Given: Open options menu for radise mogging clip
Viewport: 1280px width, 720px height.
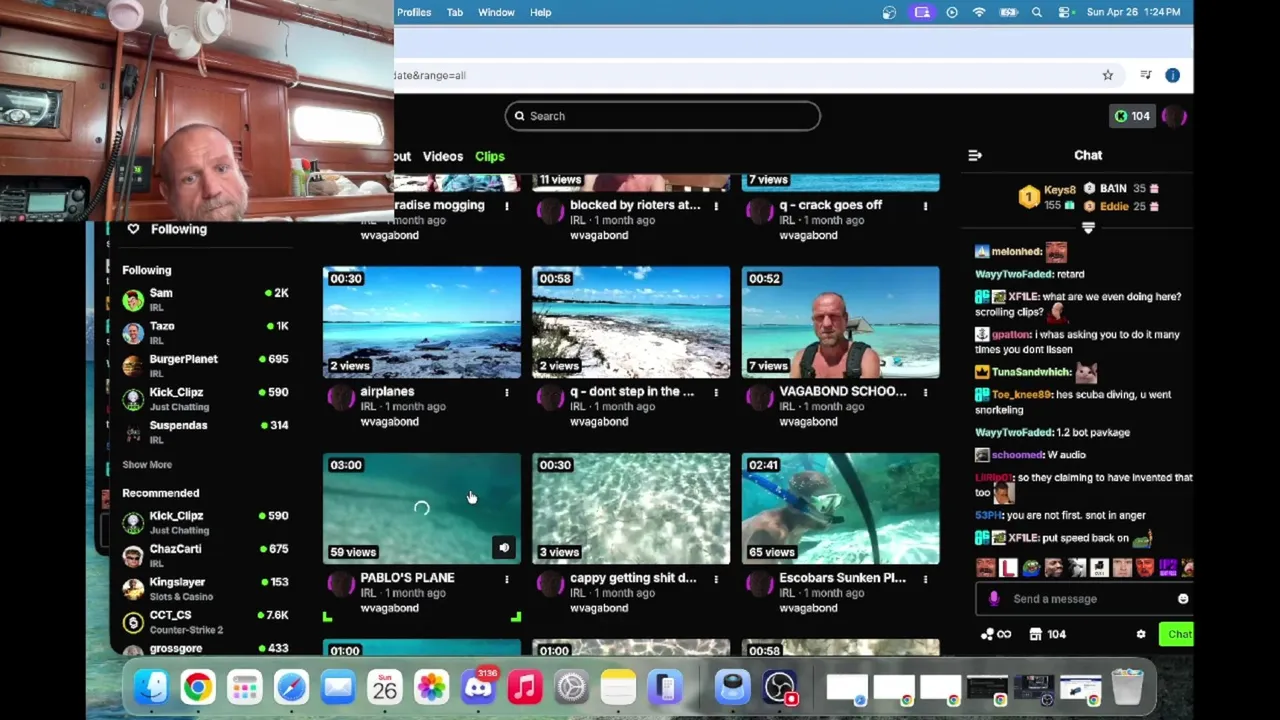Looking at the screenshot, I should (x=507, y=206).
